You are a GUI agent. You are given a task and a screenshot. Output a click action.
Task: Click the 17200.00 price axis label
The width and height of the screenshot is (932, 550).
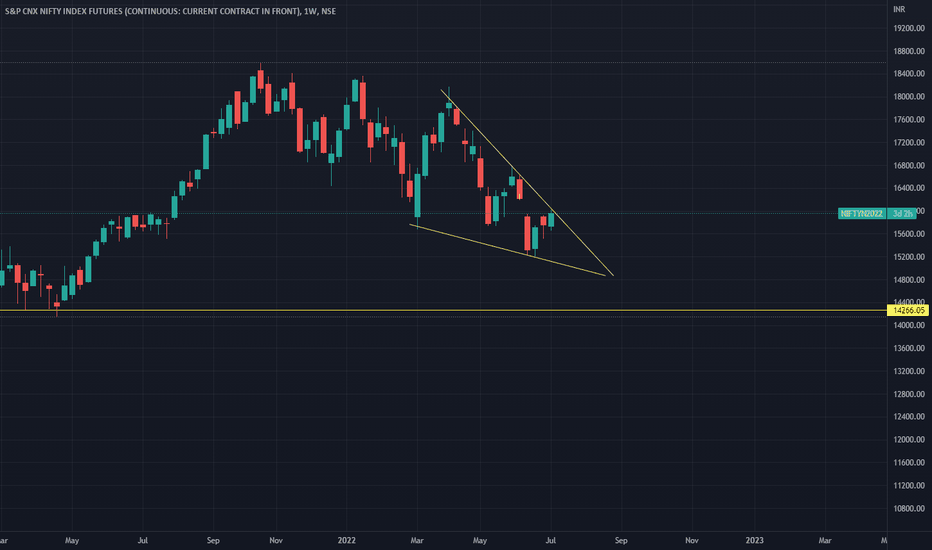pos(909,143)
